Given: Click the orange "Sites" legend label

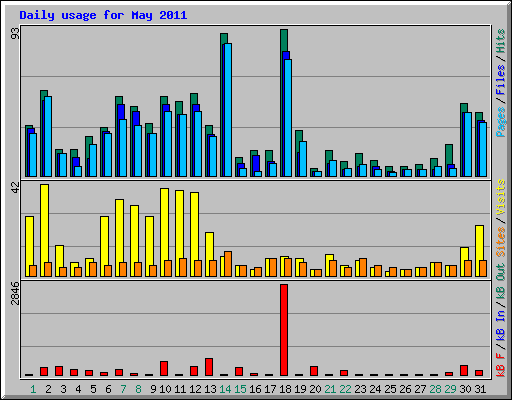Looking at the screenshot, I should point(501,242).
